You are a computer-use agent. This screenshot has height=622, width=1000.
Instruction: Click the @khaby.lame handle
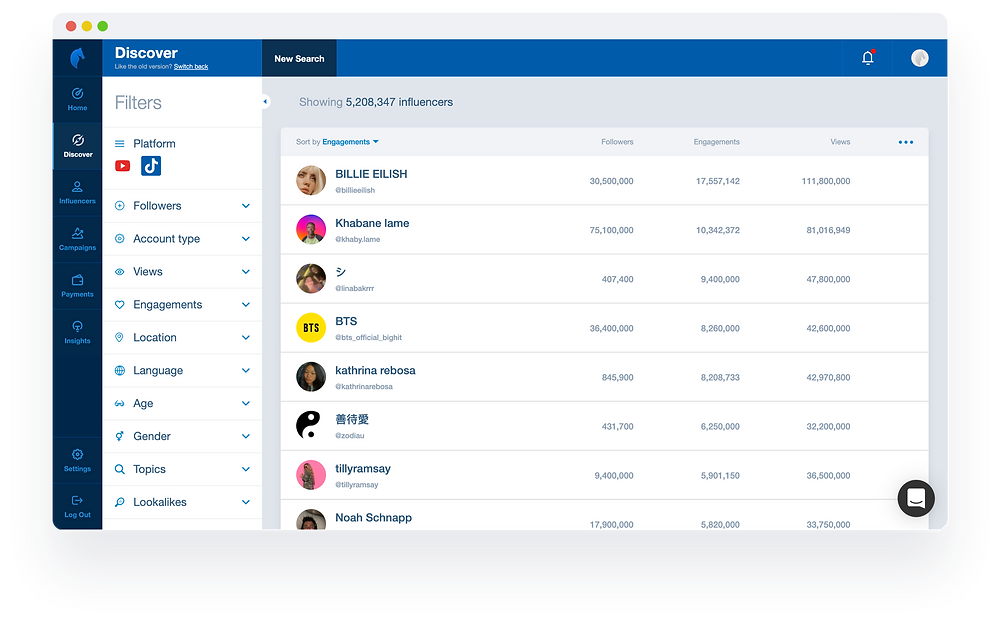point(358,239)
